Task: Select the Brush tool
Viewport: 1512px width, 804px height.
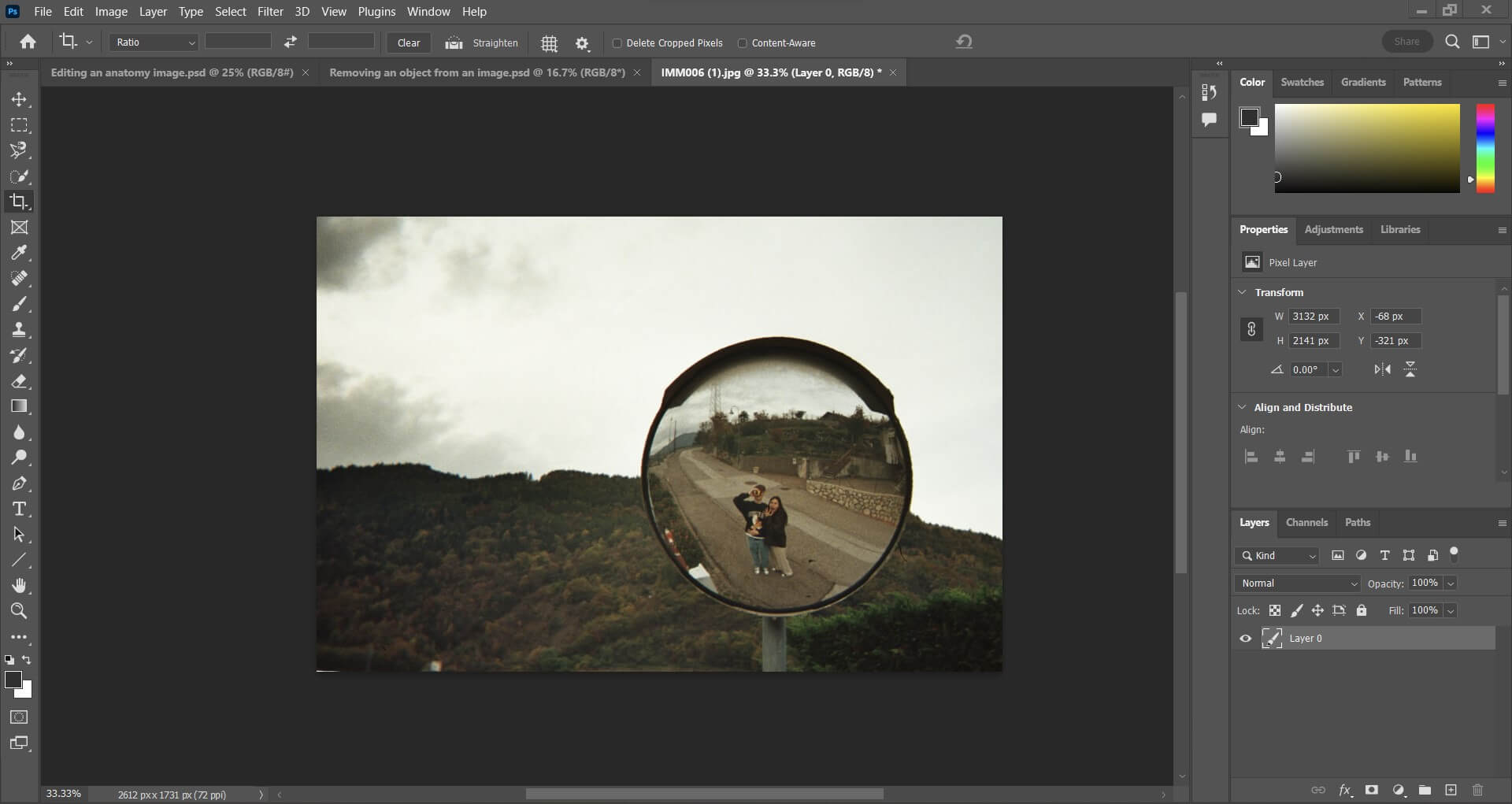Action: [x=20, y=304]
